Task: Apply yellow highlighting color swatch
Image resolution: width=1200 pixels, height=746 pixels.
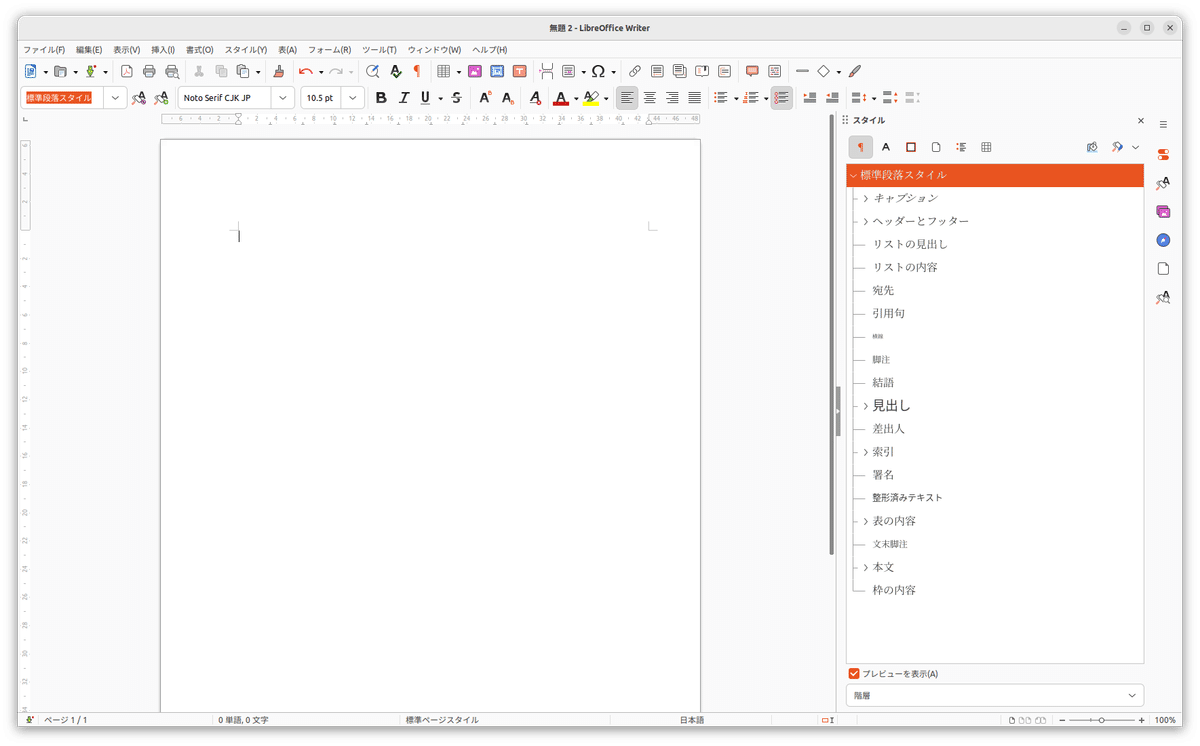Action: coord(591,98)
